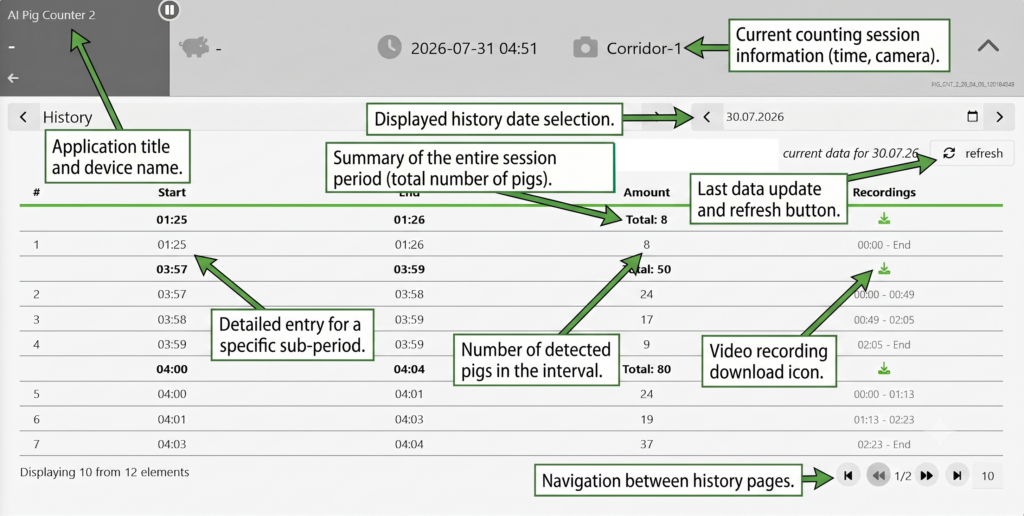Download recording for 01:25 session, Total: 8
The height and width of the screenshot is (516, 1024).
884,219
